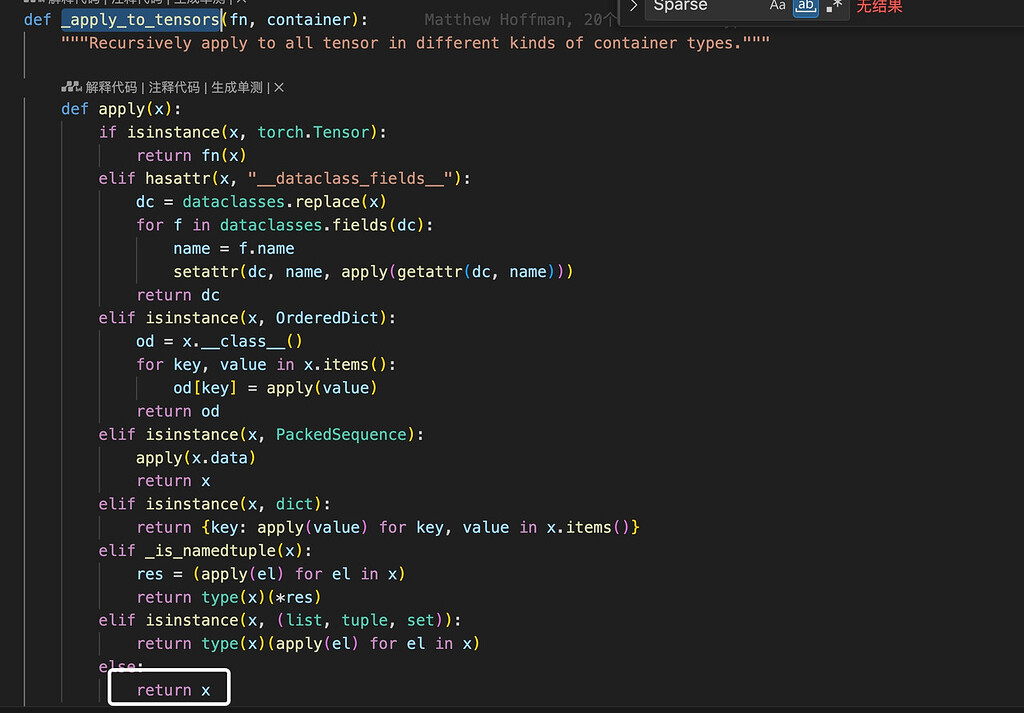The width and height of the screenshot is (1024, 713).
Task: Click the AI assistant code lens icon
Action: 71,87
